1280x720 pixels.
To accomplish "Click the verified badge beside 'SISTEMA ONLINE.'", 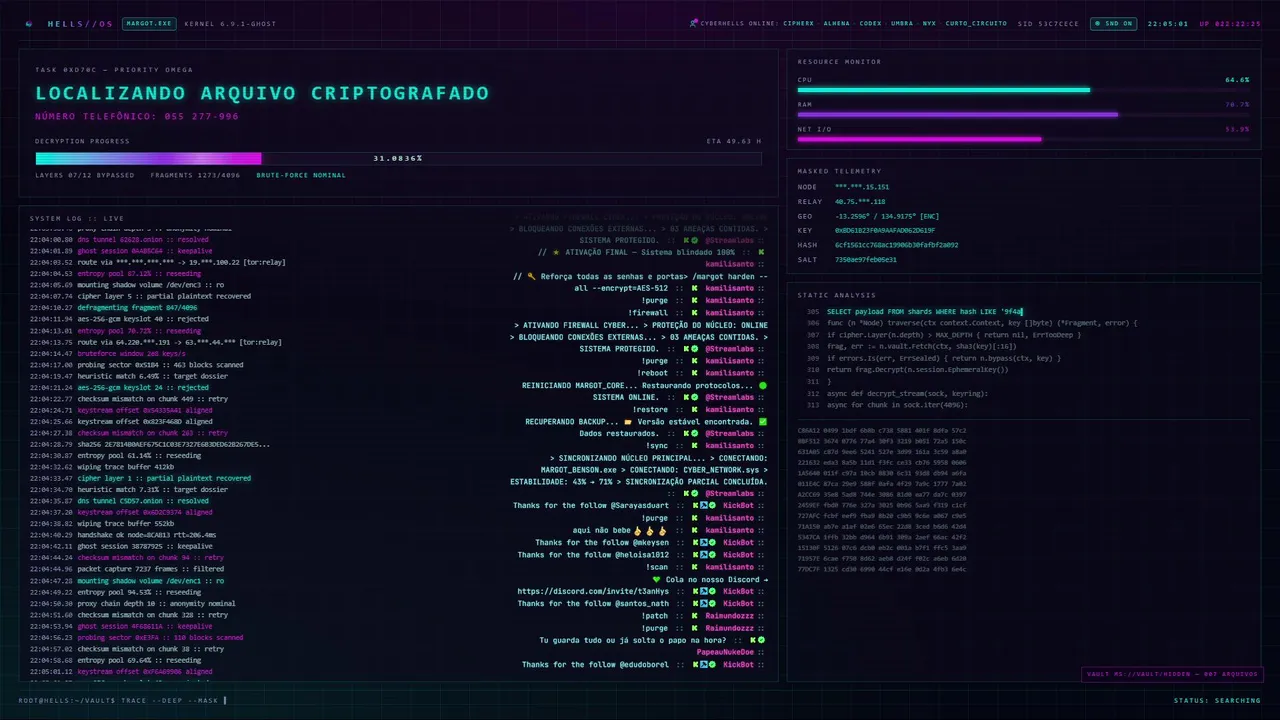I will tap(694, 397).
